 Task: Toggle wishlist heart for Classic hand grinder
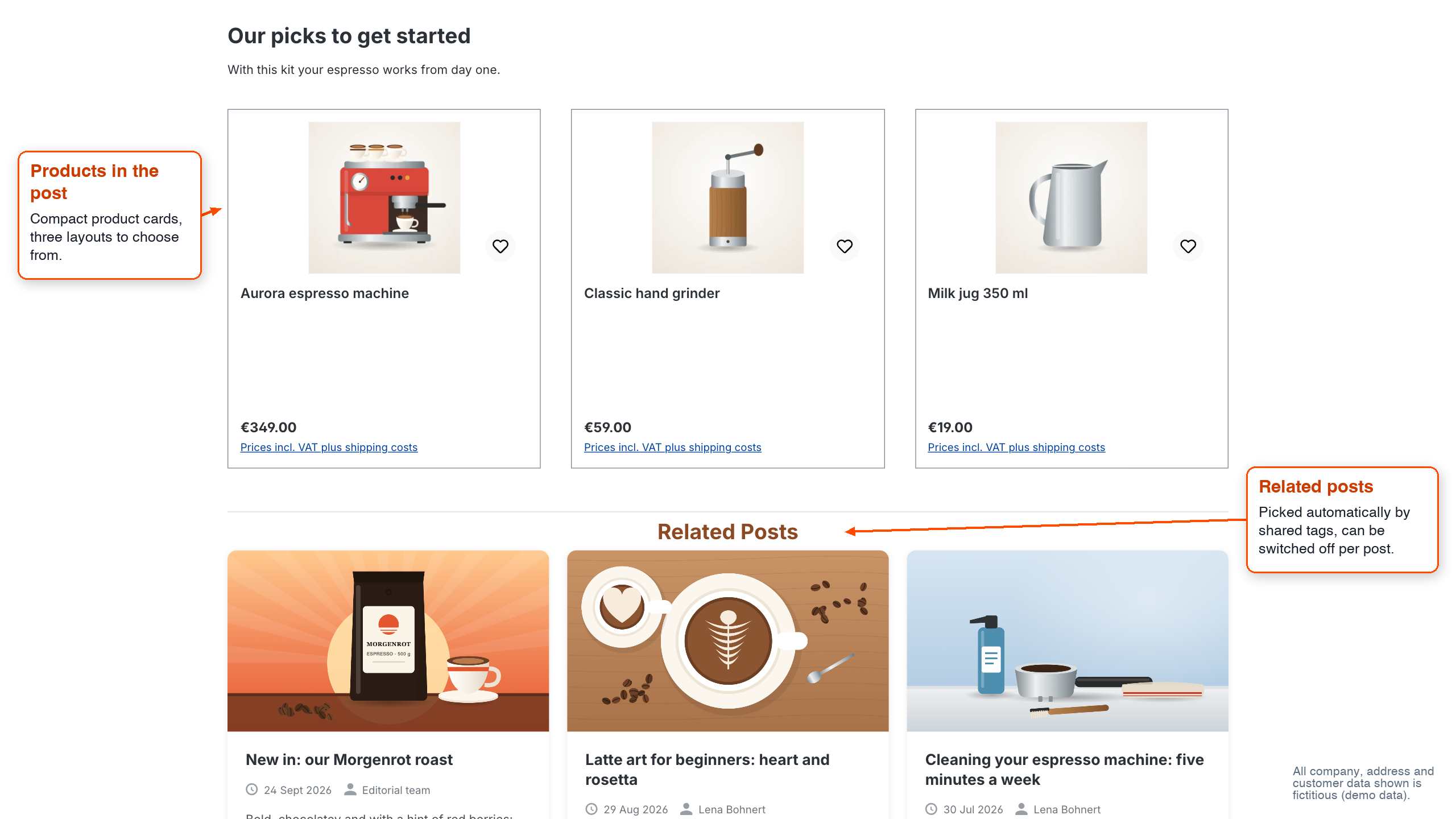tap(844, 246)
